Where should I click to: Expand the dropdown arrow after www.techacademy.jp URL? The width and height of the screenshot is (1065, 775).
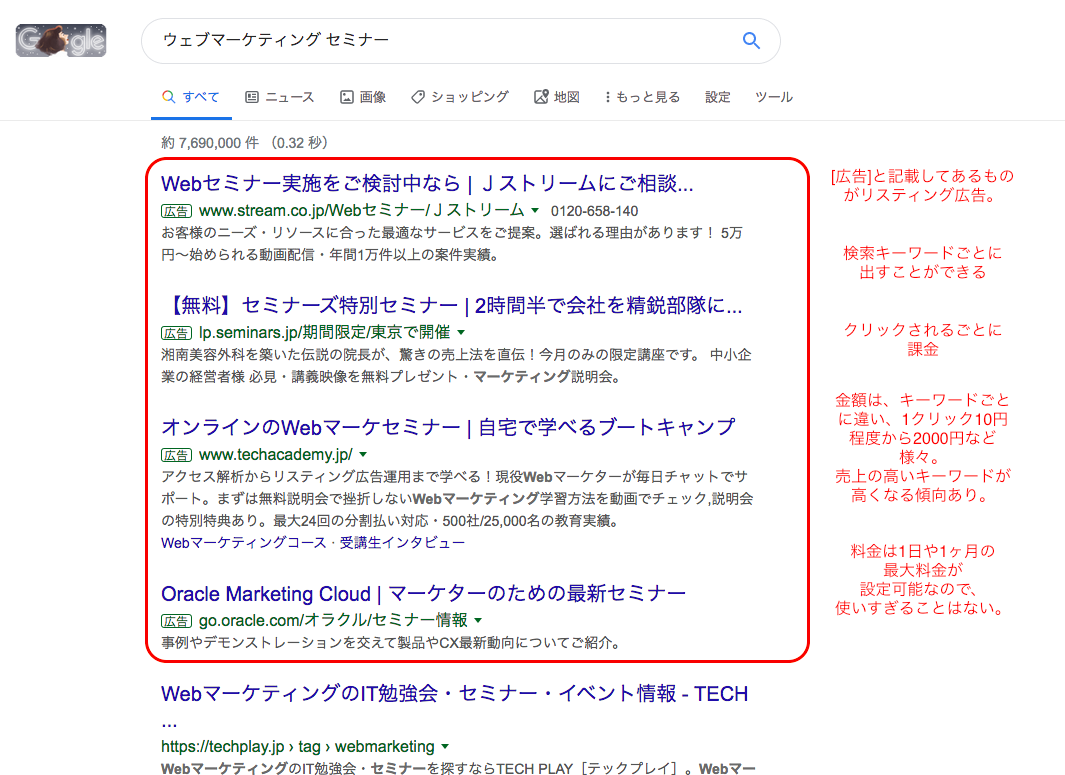tap(363, 454)
